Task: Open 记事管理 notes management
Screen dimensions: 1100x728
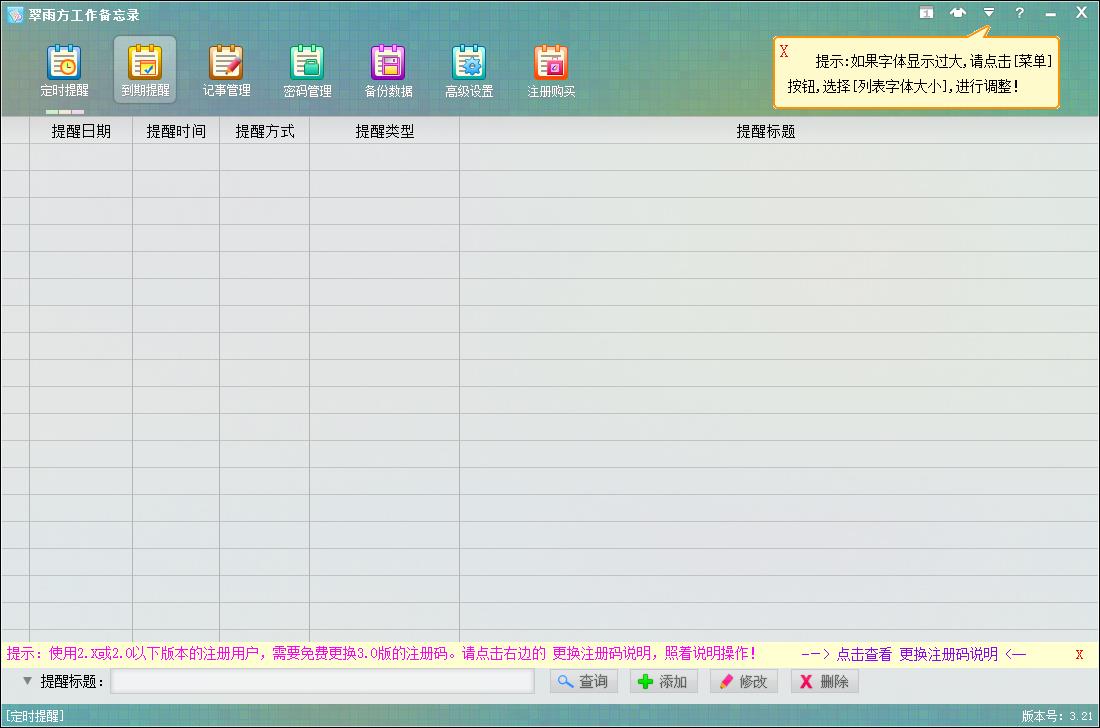Action: 226,68
